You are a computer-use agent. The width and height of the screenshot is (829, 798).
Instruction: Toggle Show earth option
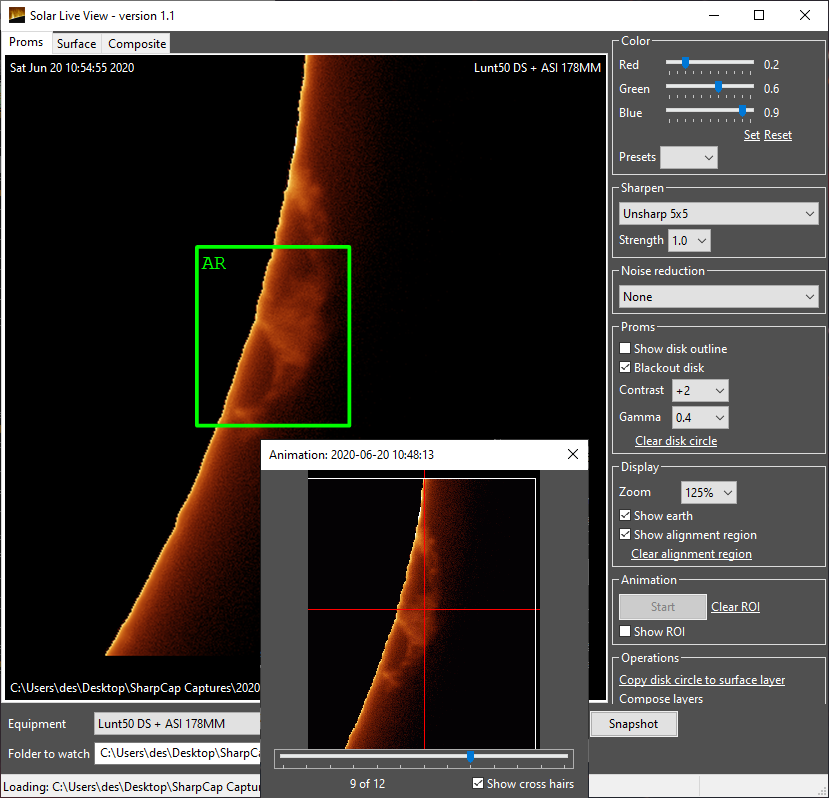[x=624, y=515]
